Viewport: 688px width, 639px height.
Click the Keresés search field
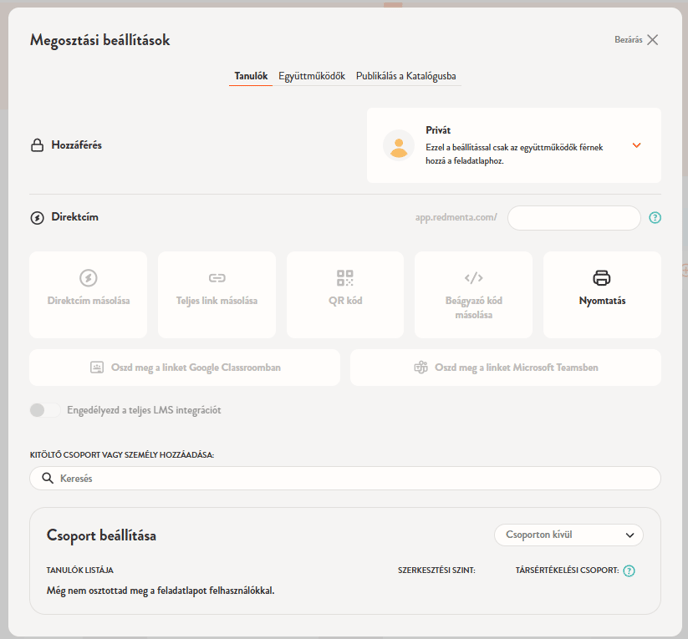(345, 479)
